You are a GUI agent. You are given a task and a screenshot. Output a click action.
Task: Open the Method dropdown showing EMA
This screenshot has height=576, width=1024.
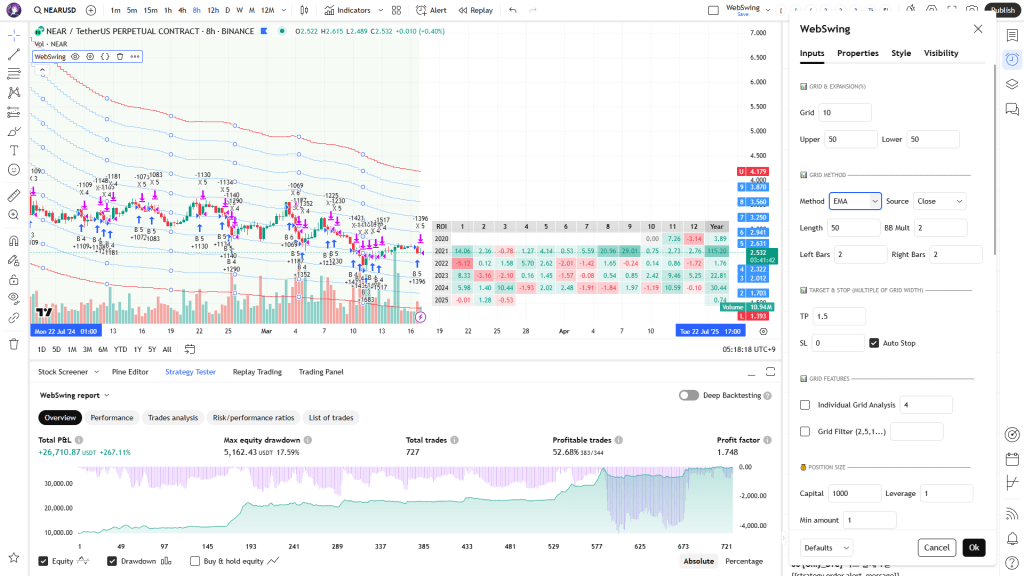coord(855,201)
